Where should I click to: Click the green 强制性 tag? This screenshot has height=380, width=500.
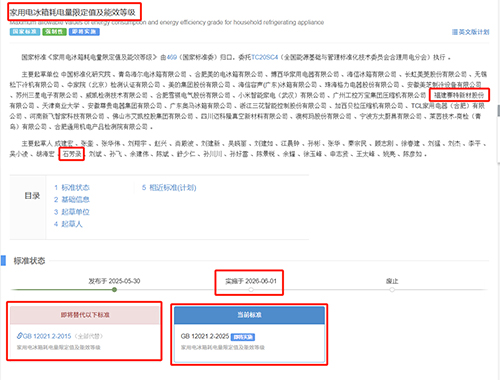[x=54, y=32]
